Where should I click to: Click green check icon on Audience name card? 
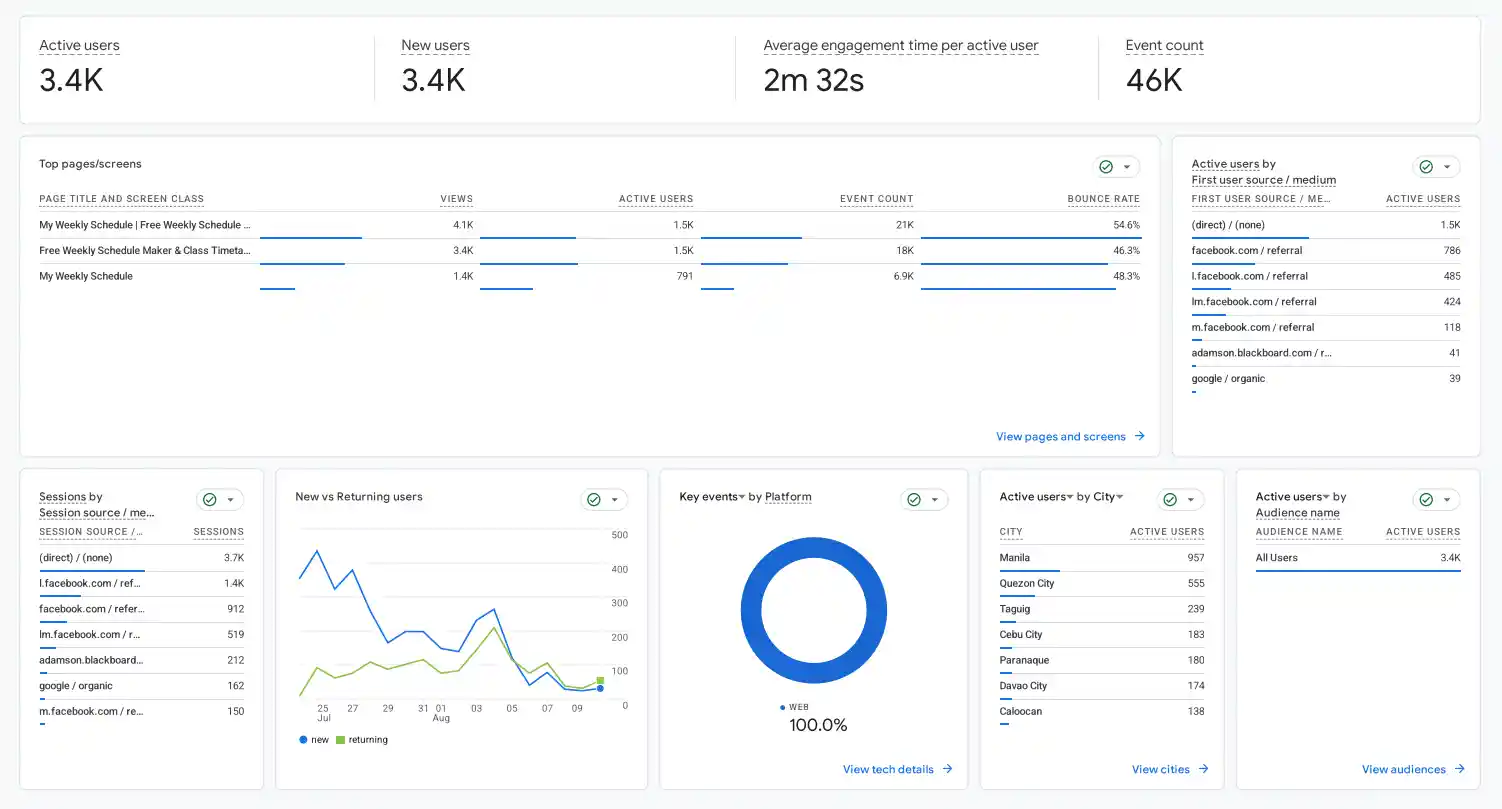[x=1426, y=500]
